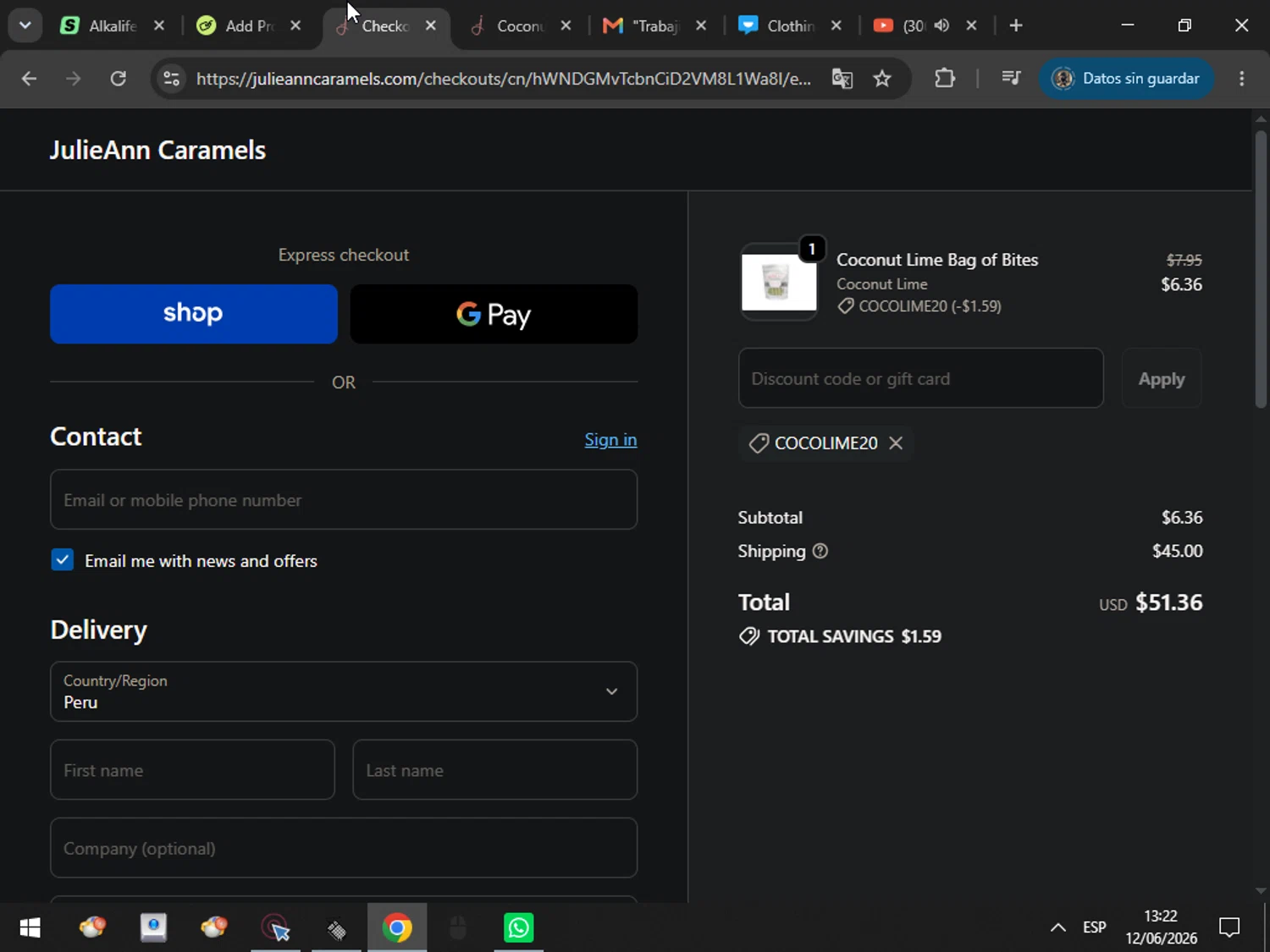This screenshot has height=952, width=1270.
Task: Click the Shipping $45.00 value
Action: (x=1177, y=551)
